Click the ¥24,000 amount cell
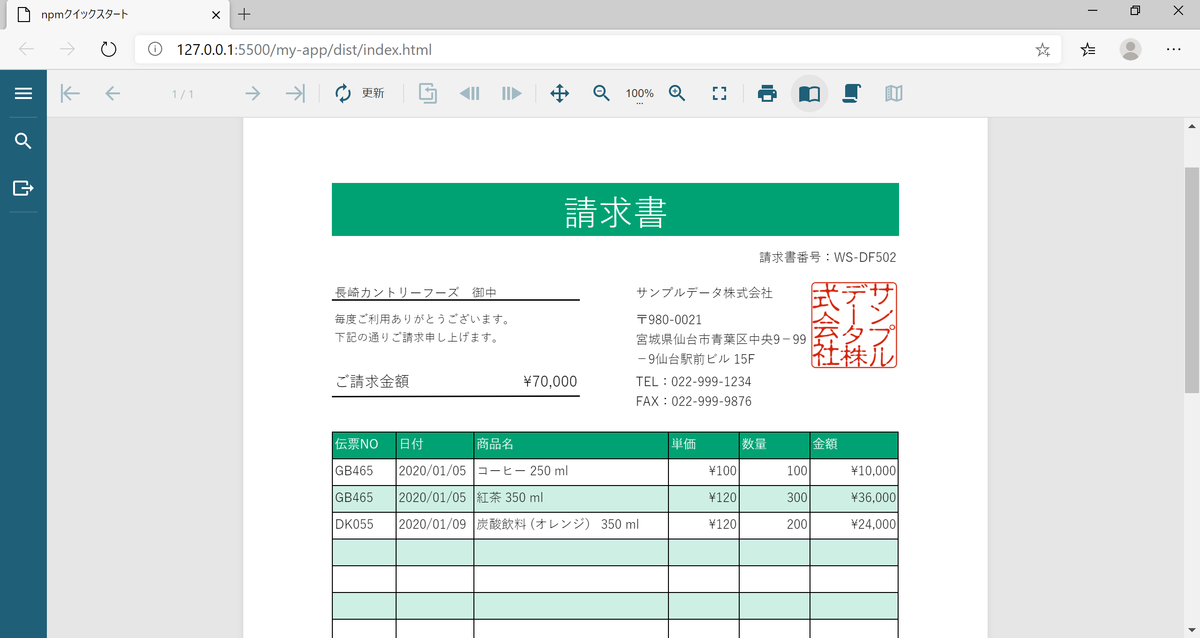 pos(854,525)
